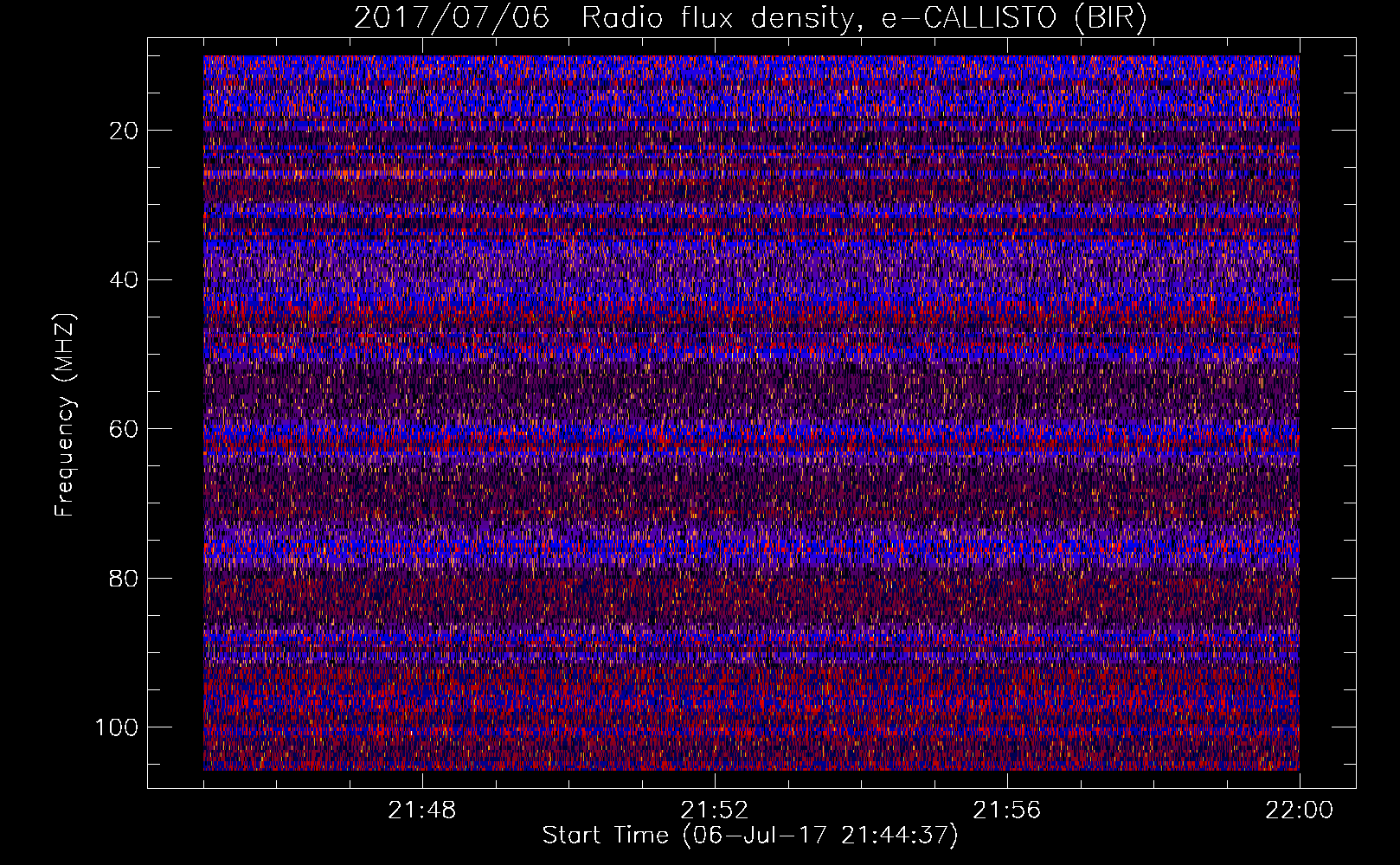Click the 'Start Time (06-Jul-17 21:44:37)' label
1400x865 pixels.
(x=750, y=836)
